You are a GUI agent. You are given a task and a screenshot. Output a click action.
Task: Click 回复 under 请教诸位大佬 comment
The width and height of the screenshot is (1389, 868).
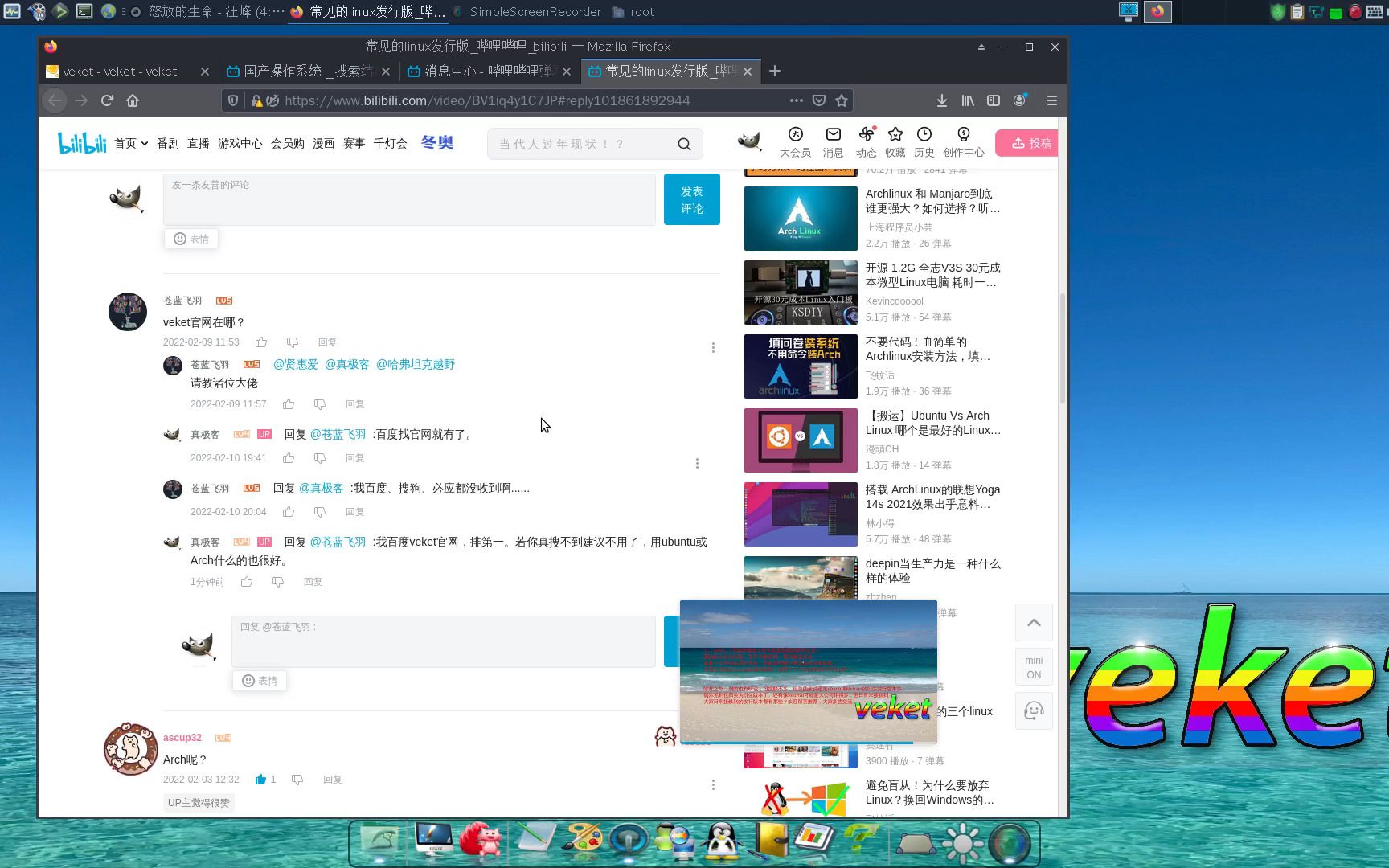coord(354,404)
